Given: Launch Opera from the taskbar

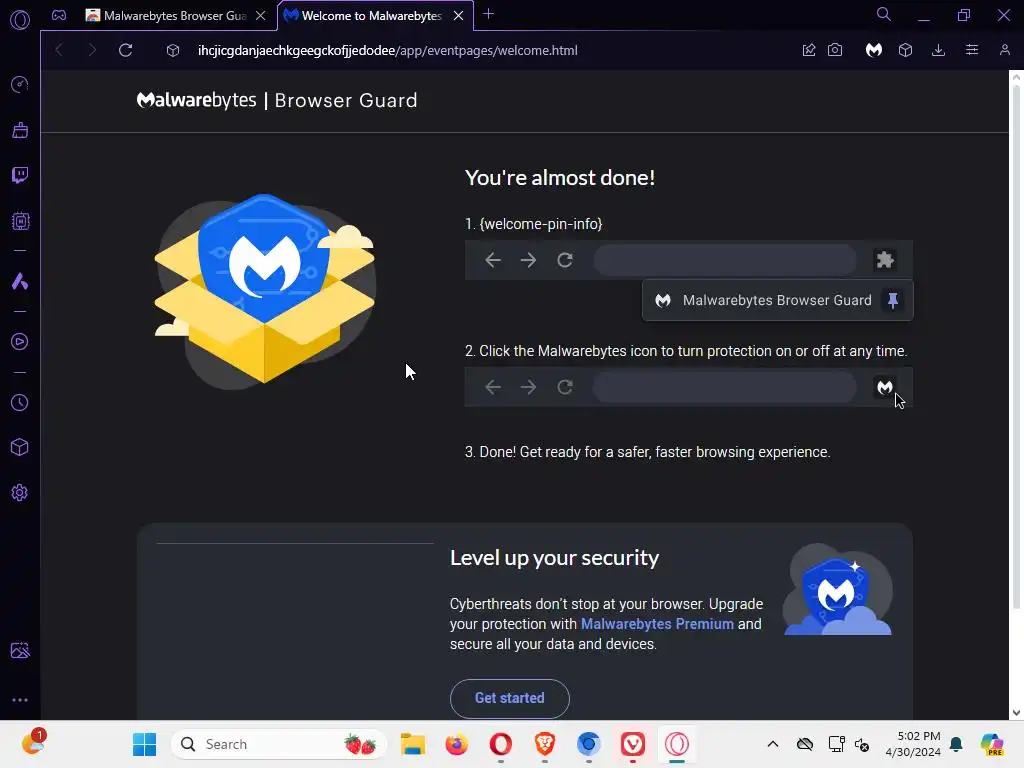Looking at the screenshot, I should [x=500, y=744].
